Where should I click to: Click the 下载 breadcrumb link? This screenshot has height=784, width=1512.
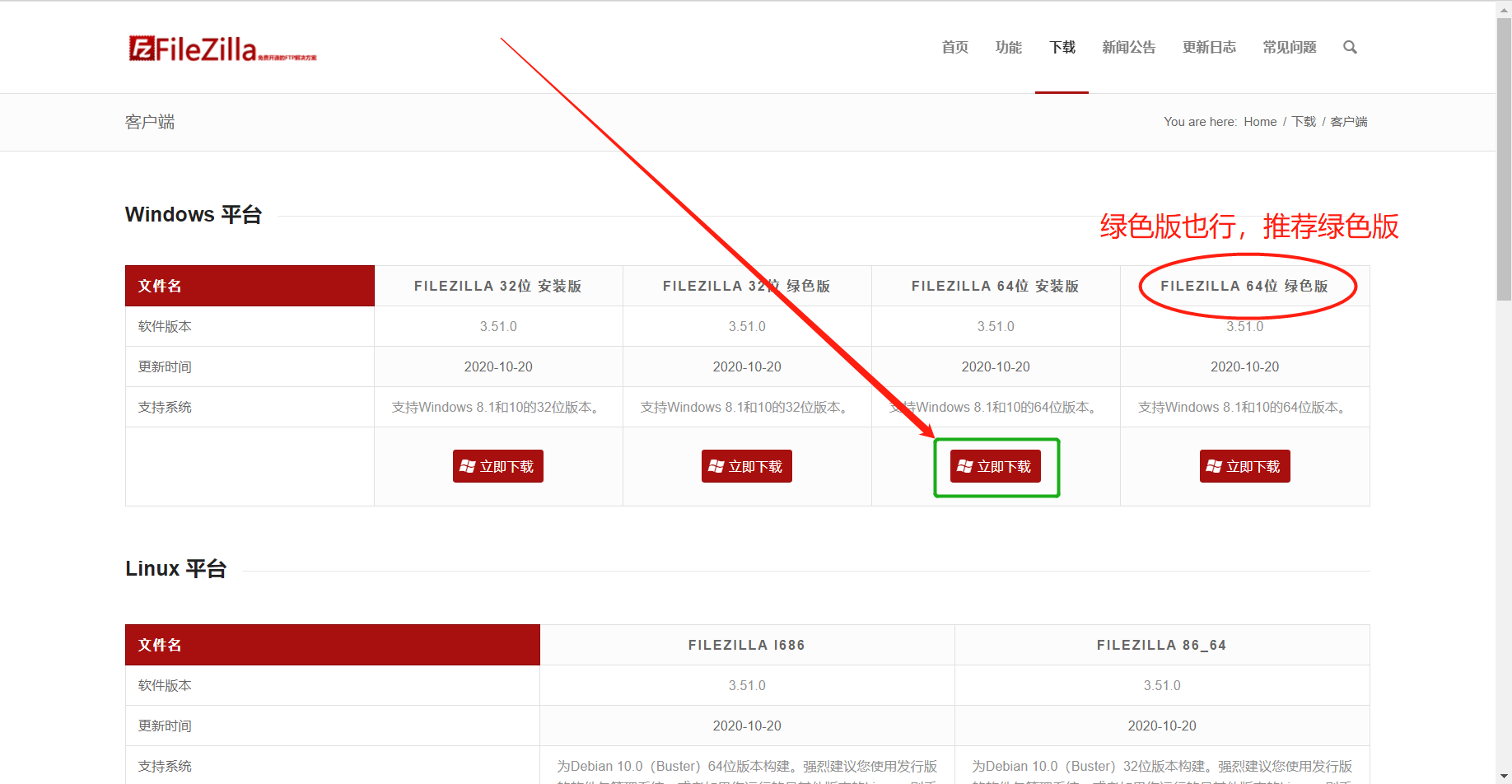pos(1304,122)
